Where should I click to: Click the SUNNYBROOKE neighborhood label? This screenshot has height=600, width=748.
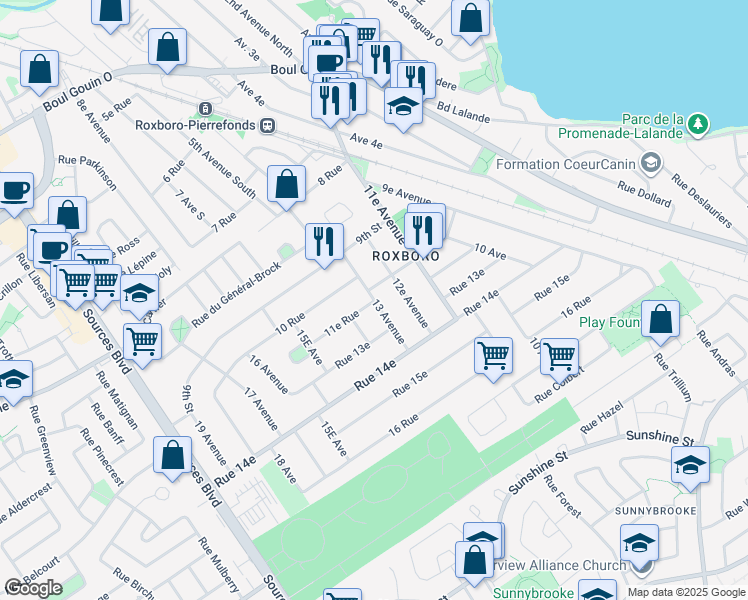pos(655,511)
